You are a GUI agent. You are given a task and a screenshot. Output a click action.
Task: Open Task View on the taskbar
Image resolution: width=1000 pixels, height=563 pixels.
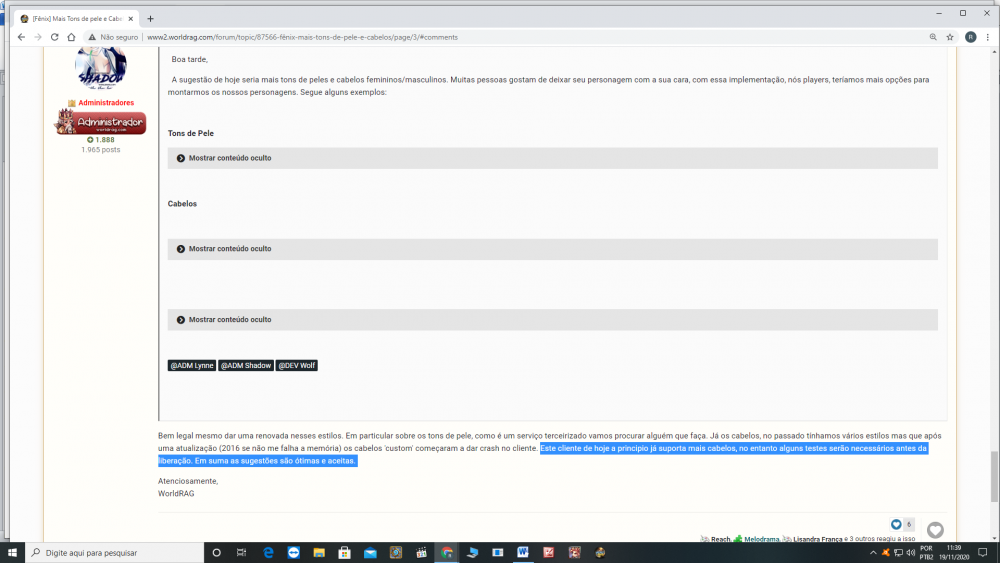point(241,552)
